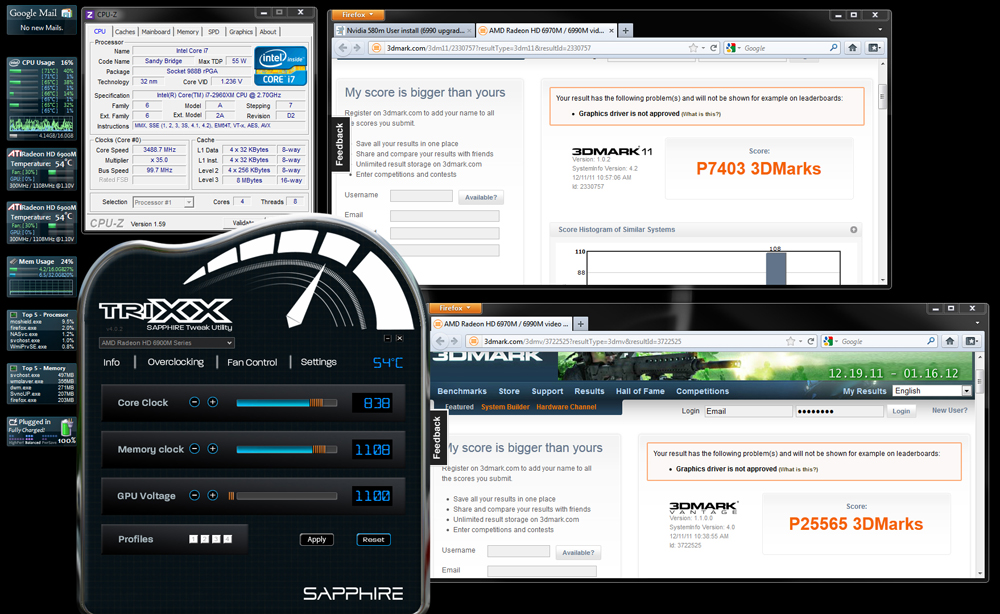Bookmark page with star in top Firefox window
The width and height of the screenshot is (1000, 614).
pyautogui.click(x=693, y=48)
